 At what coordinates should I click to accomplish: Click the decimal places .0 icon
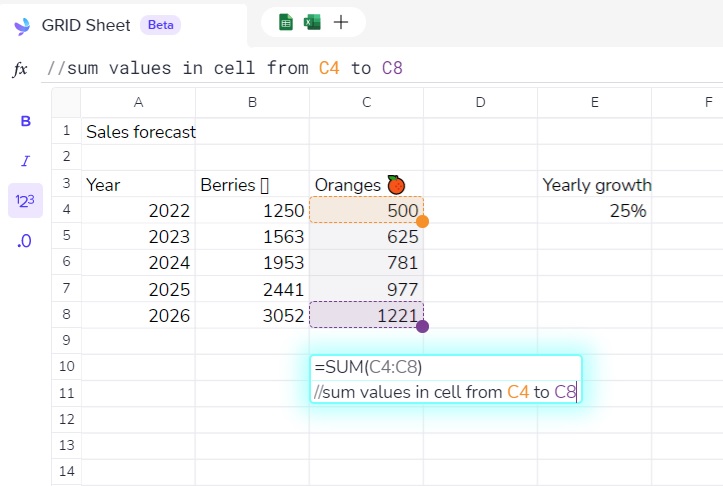pyautogui.click(x=24, y=241)
